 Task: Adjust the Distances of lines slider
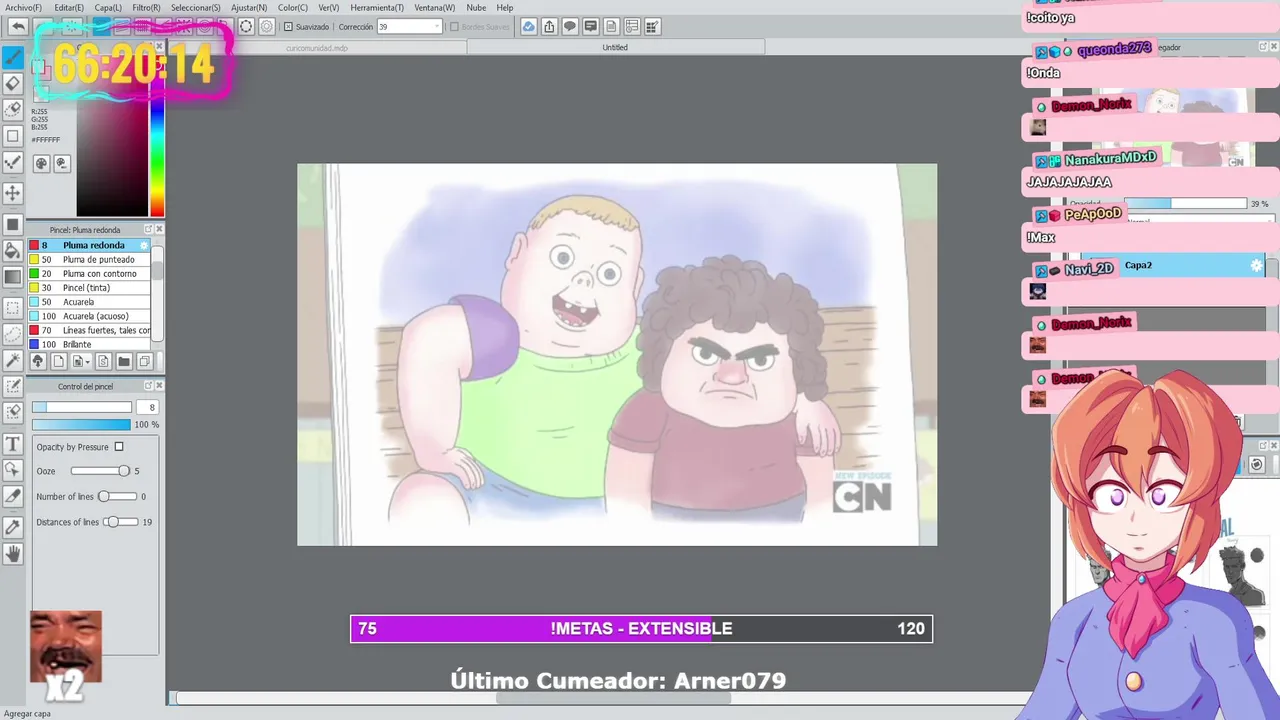pos(121,522)
